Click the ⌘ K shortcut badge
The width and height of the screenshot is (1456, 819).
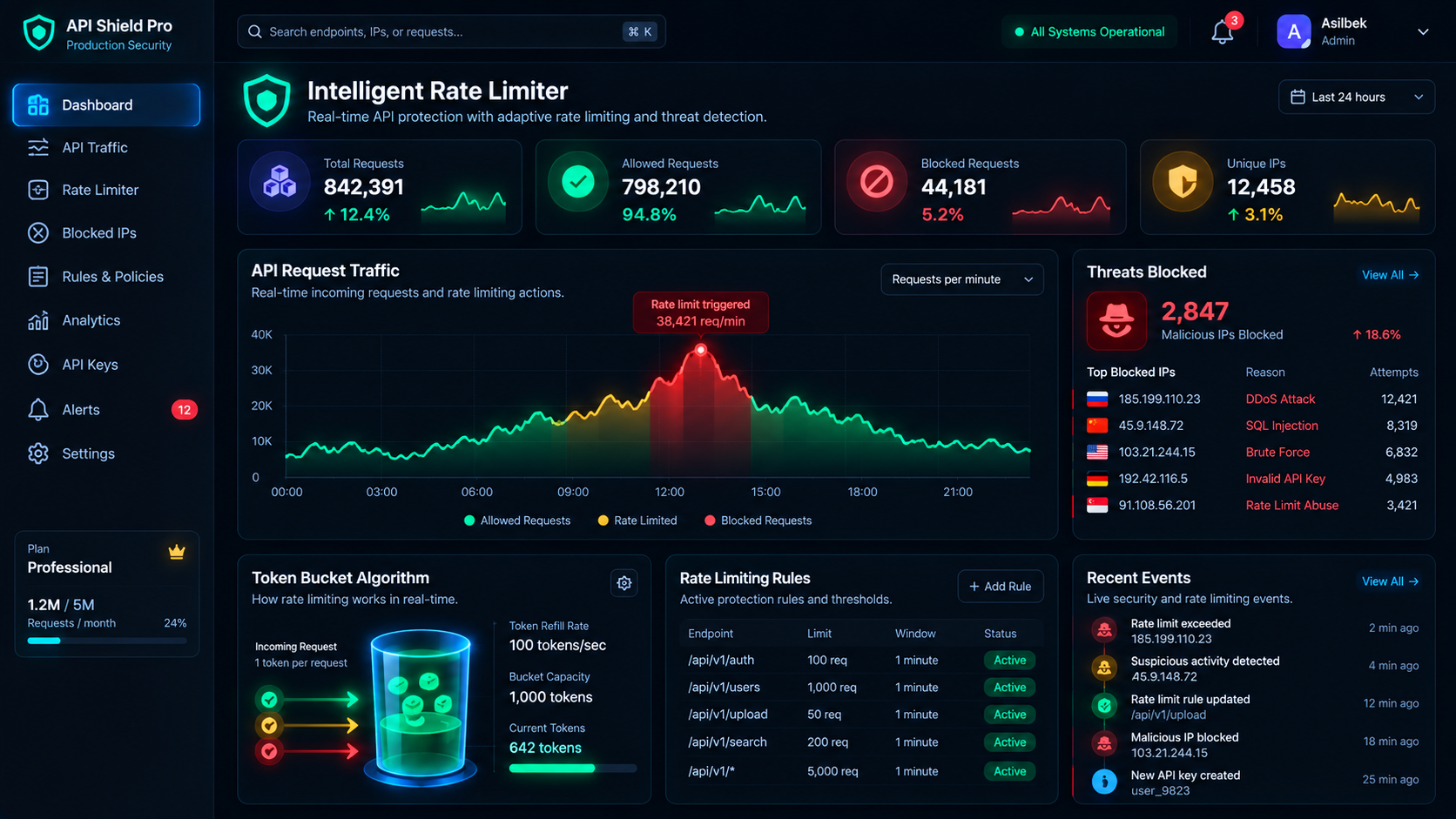click(x=640, y=32)
